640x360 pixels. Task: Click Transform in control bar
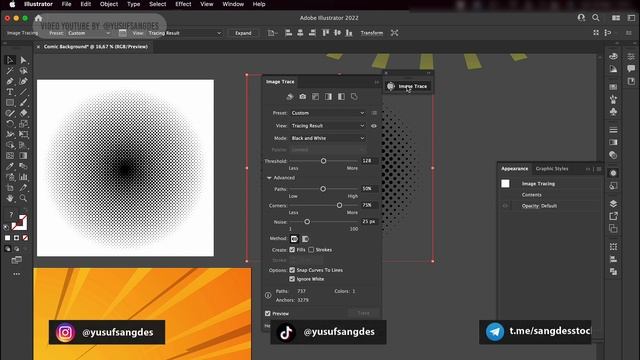(372, 33)
